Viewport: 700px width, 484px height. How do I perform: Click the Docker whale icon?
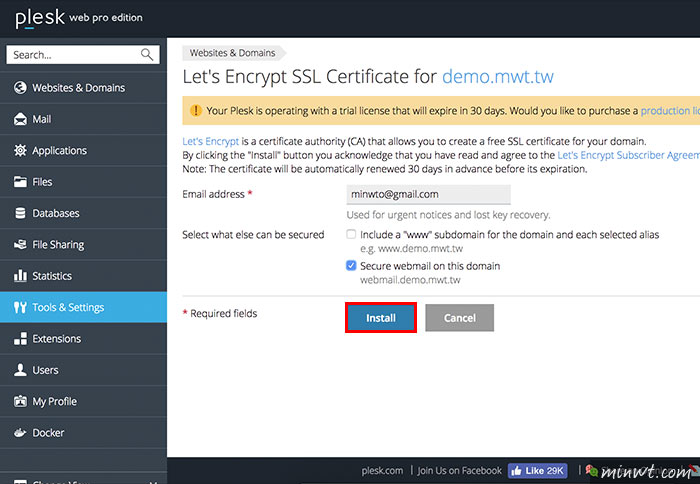pyautogui.click(x=20, y=433)
